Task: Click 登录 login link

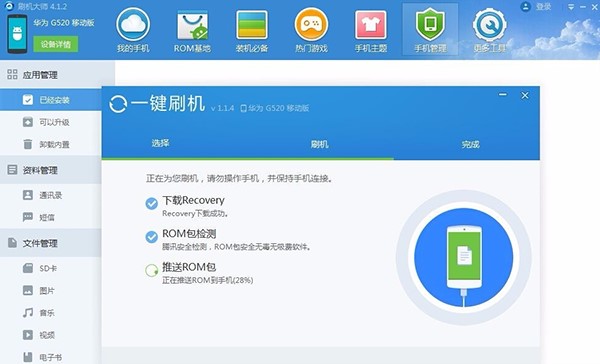Action: 543,7
